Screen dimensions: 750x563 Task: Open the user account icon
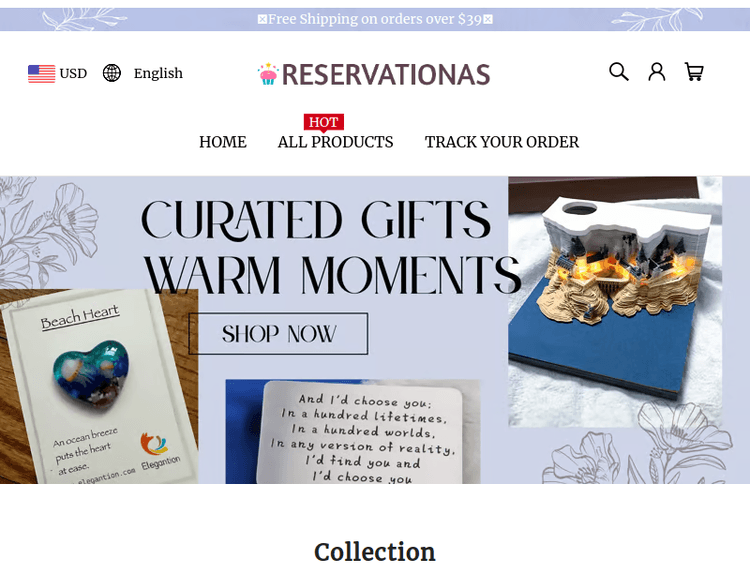[657, 72]
